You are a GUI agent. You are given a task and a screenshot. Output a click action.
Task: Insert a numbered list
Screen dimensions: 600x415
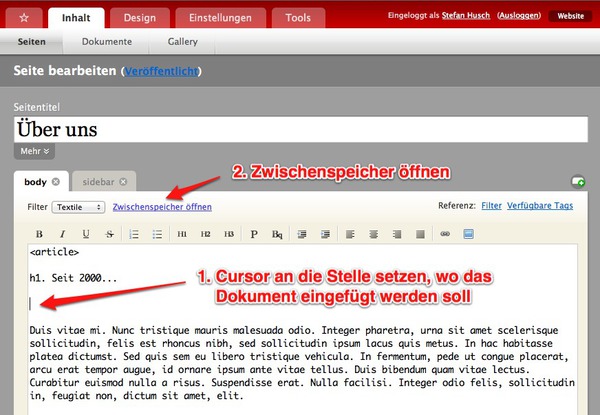[x=134, y=234]
